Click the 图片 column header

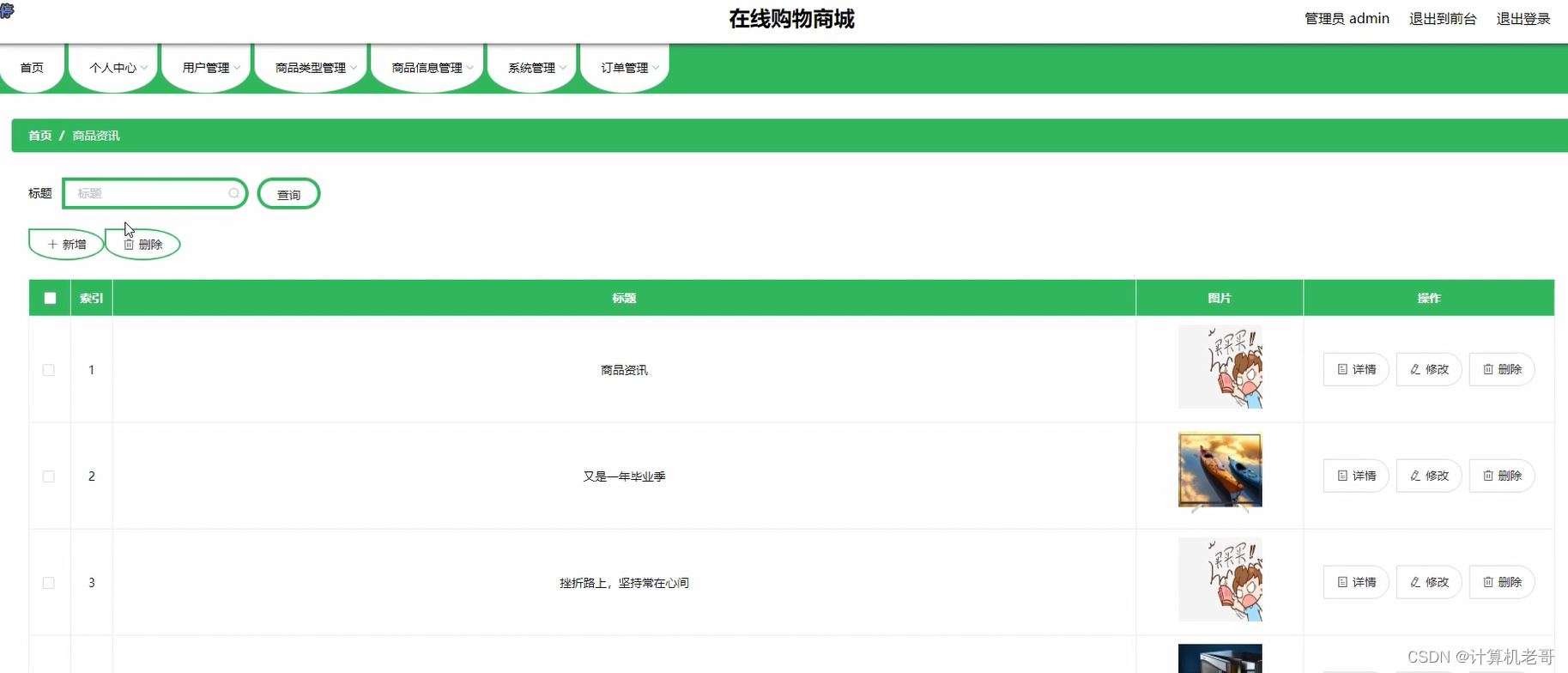1220,298
